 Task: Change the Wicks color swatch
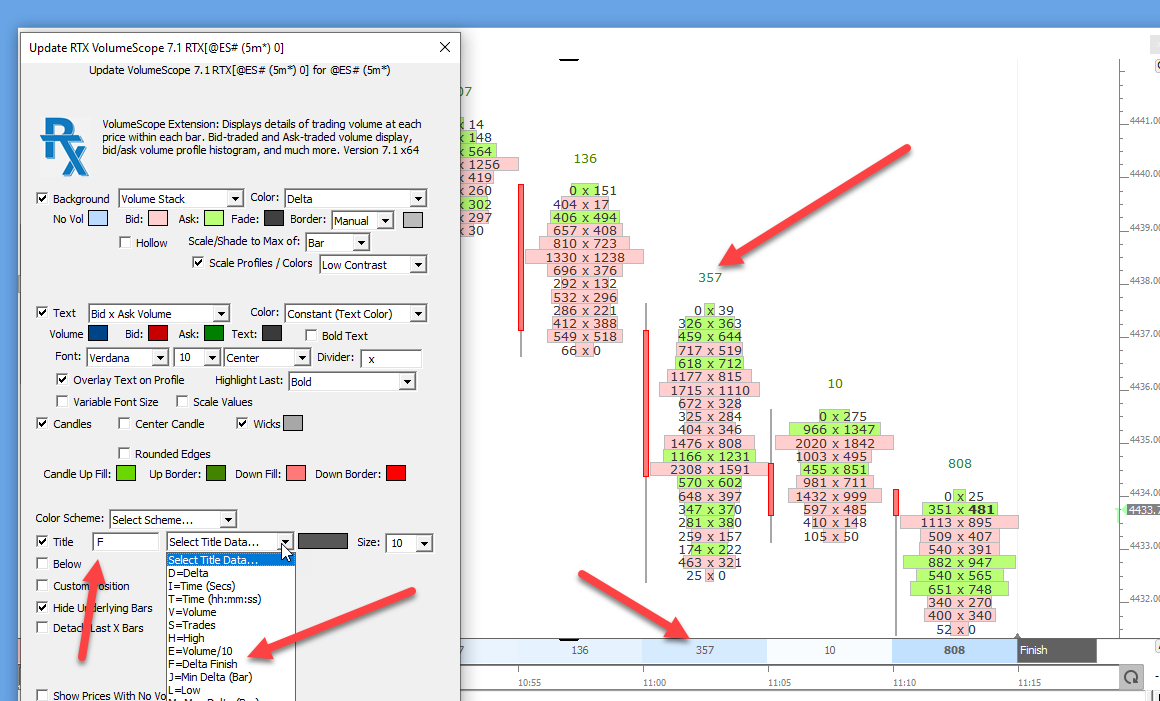point(293,424)
